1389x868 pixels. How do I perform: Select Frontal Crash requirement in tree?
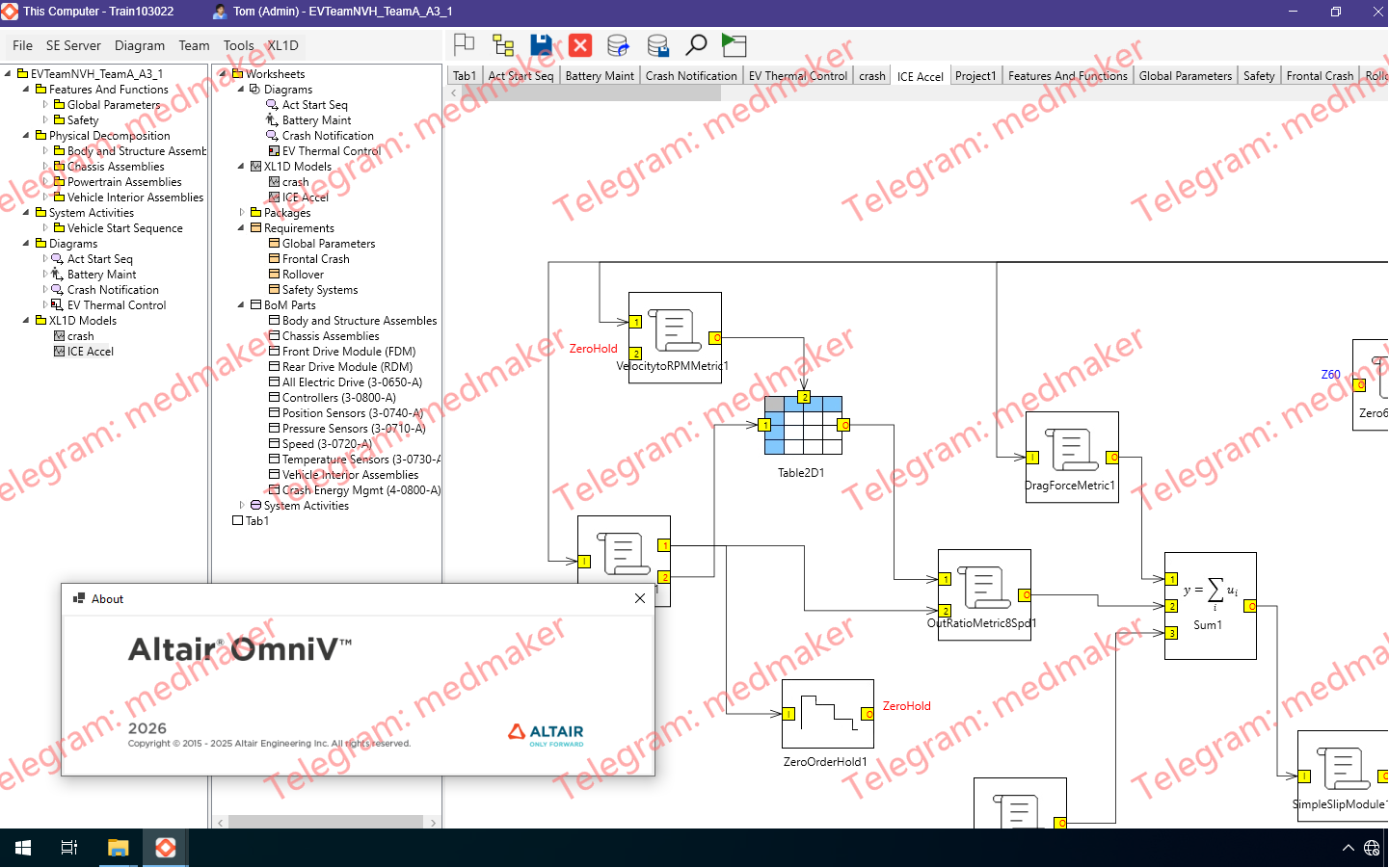click(x=315, y=259)
